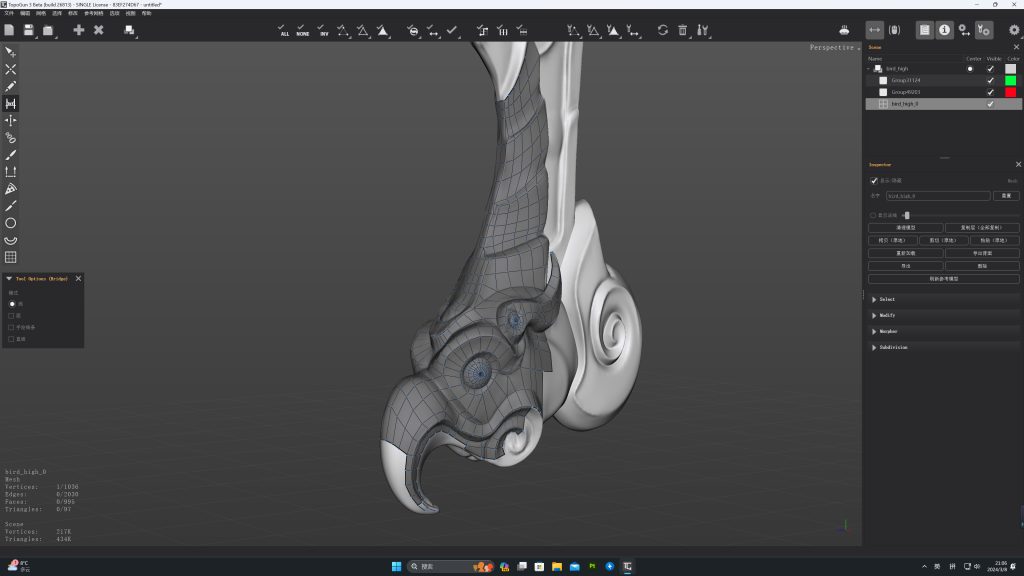The height and width of the screenshot is (576, 1024).
Task: Select the grid Patch tool icon
Action: [x=10, y=257]
